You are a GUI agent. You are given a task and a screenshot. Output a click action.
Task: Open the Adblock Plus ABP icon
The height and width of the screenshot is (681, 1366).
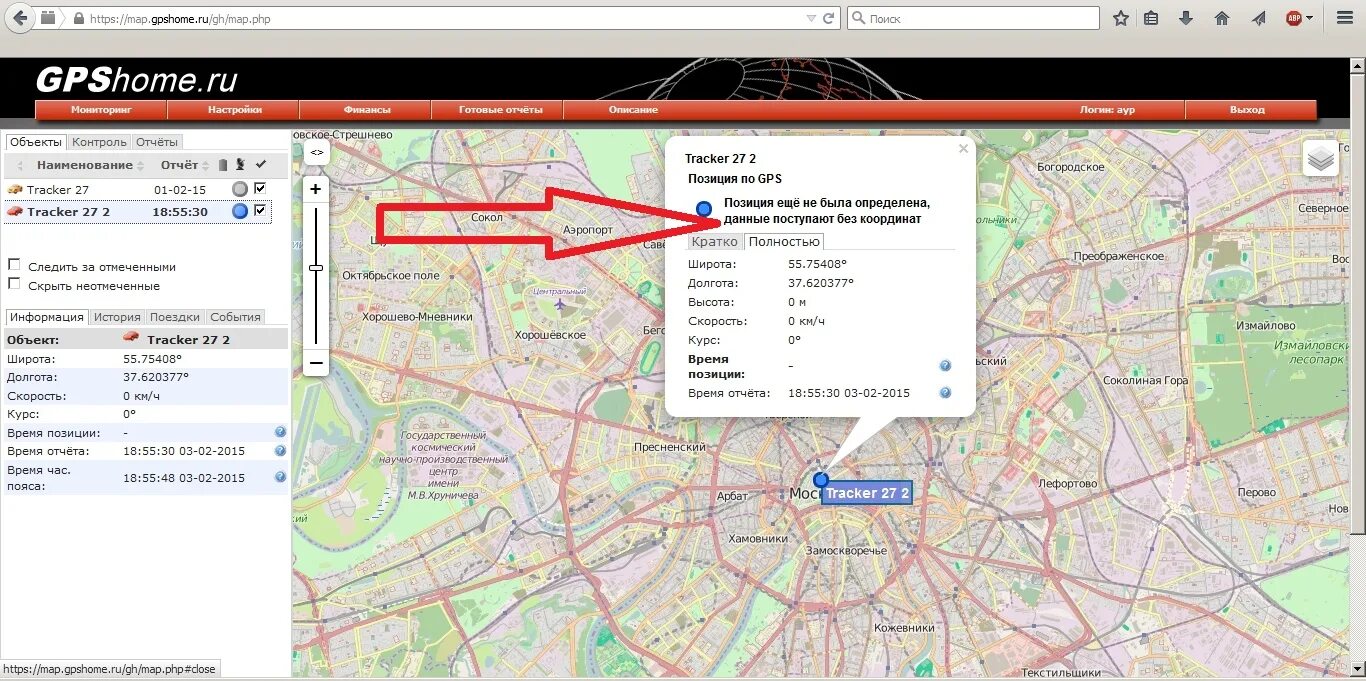[1294, 18]
